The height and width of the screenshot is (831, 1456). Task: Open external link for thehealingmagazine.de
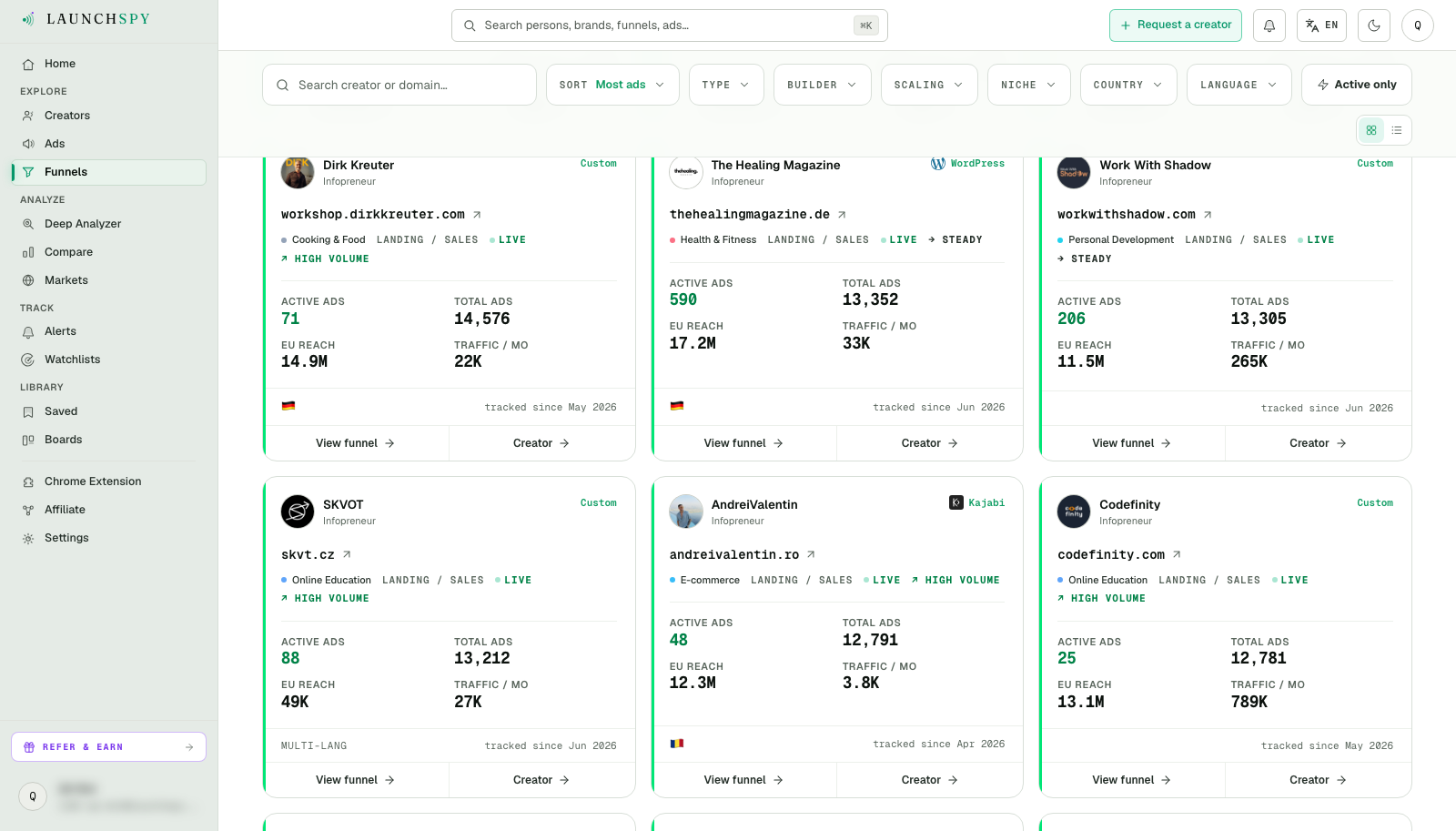click(x=842, y=215)
